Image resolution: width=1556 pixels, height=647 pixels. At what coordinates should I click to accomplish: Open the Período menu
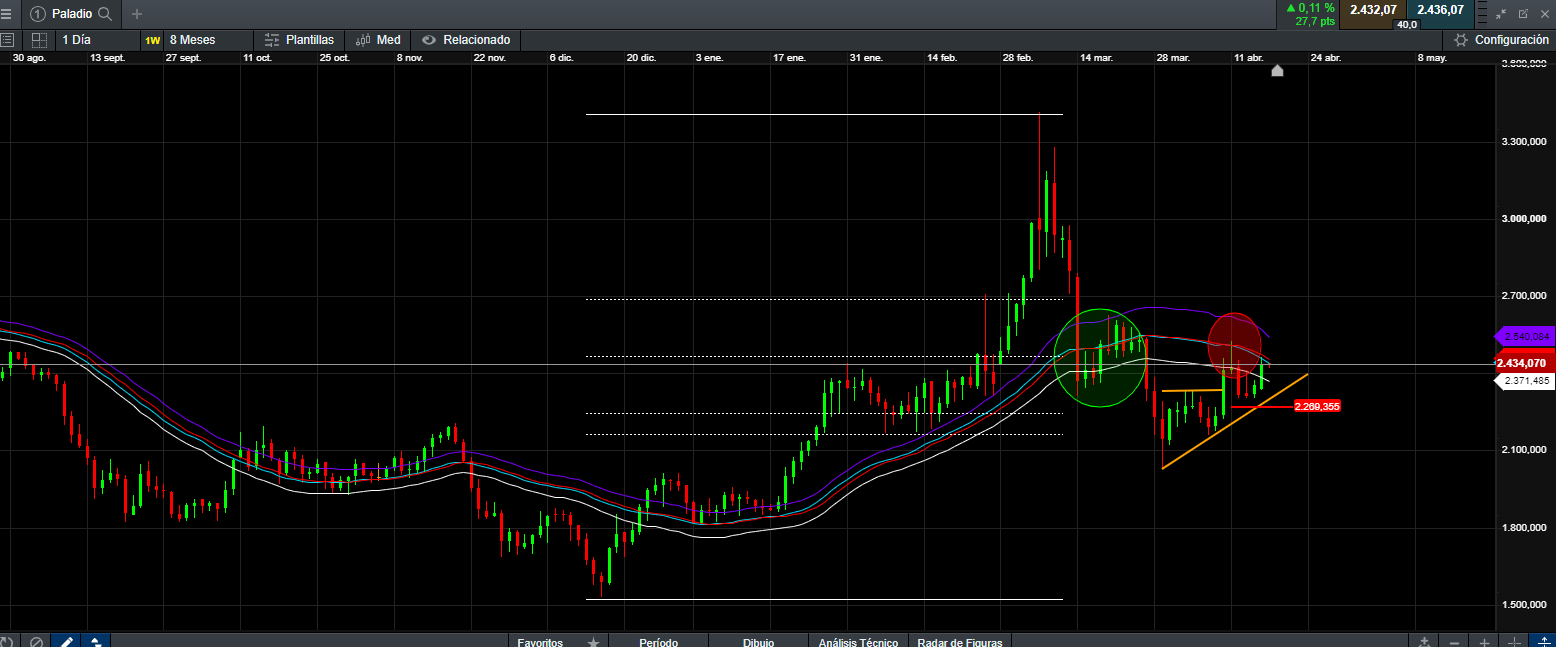[659, 642]
